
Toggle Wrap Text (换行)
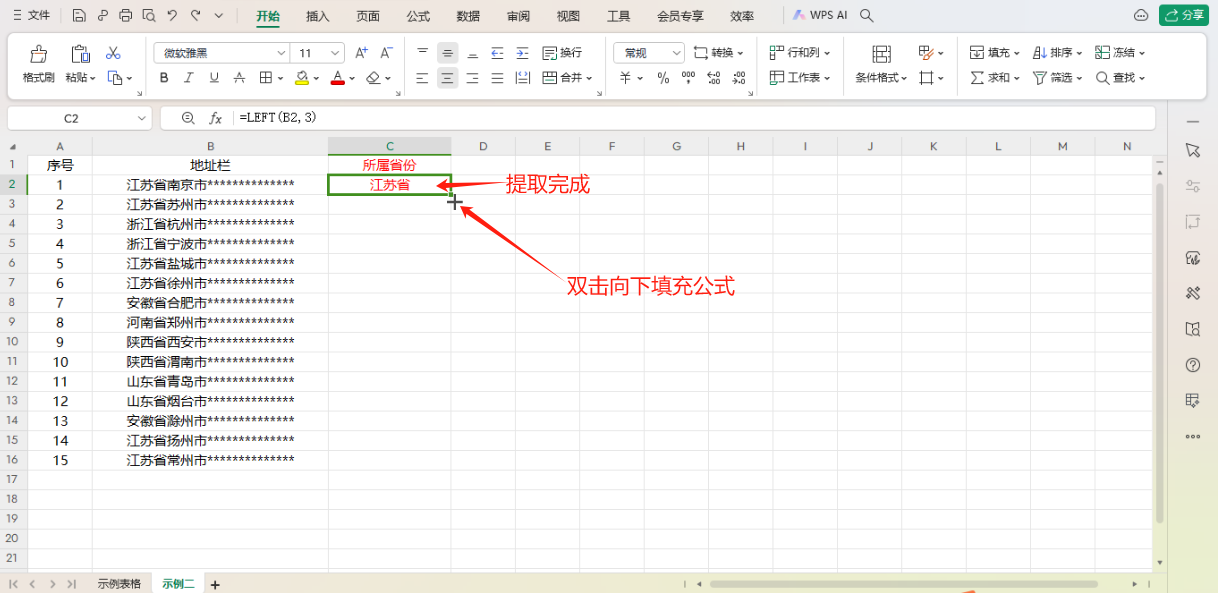coord(562,53)
